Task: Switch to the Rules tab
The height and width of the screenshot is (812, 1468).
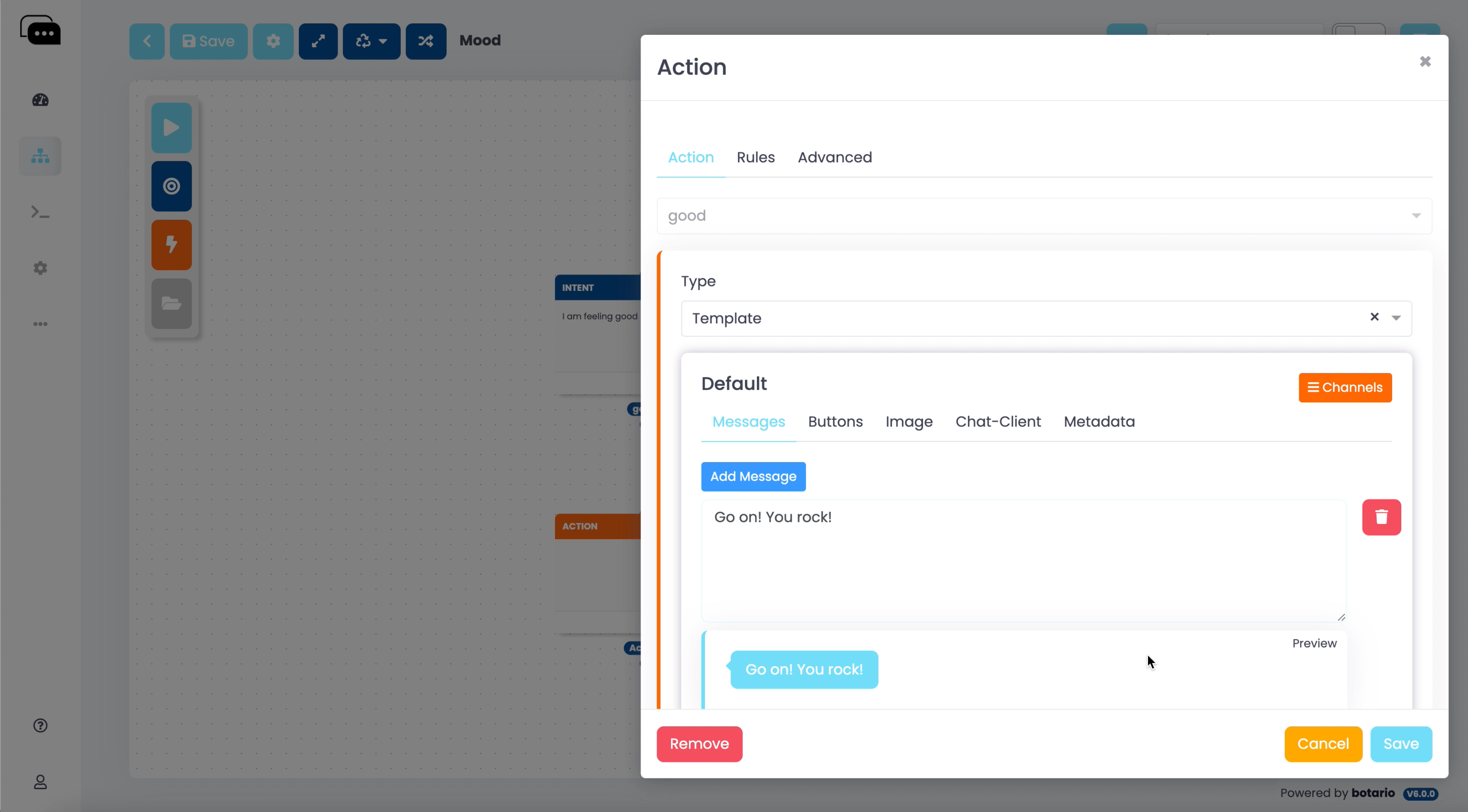Action: point(755,157)
